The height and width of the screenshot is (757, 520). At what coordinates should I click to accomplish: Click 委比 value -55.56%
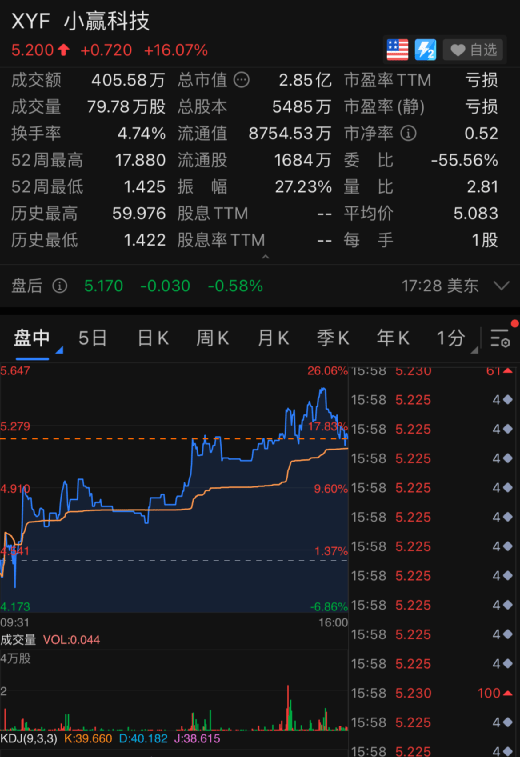point(464,160)
